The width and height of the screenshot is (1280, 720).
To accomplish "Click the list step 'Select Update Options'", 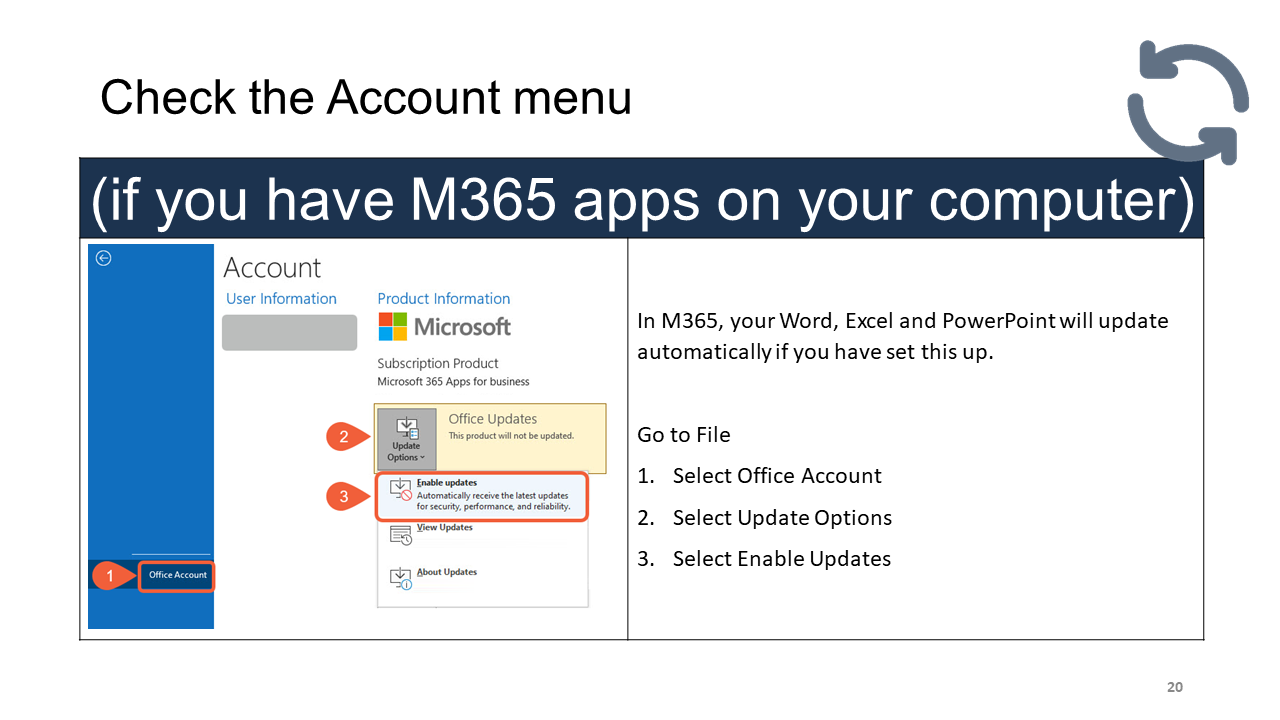I will 782,517.
